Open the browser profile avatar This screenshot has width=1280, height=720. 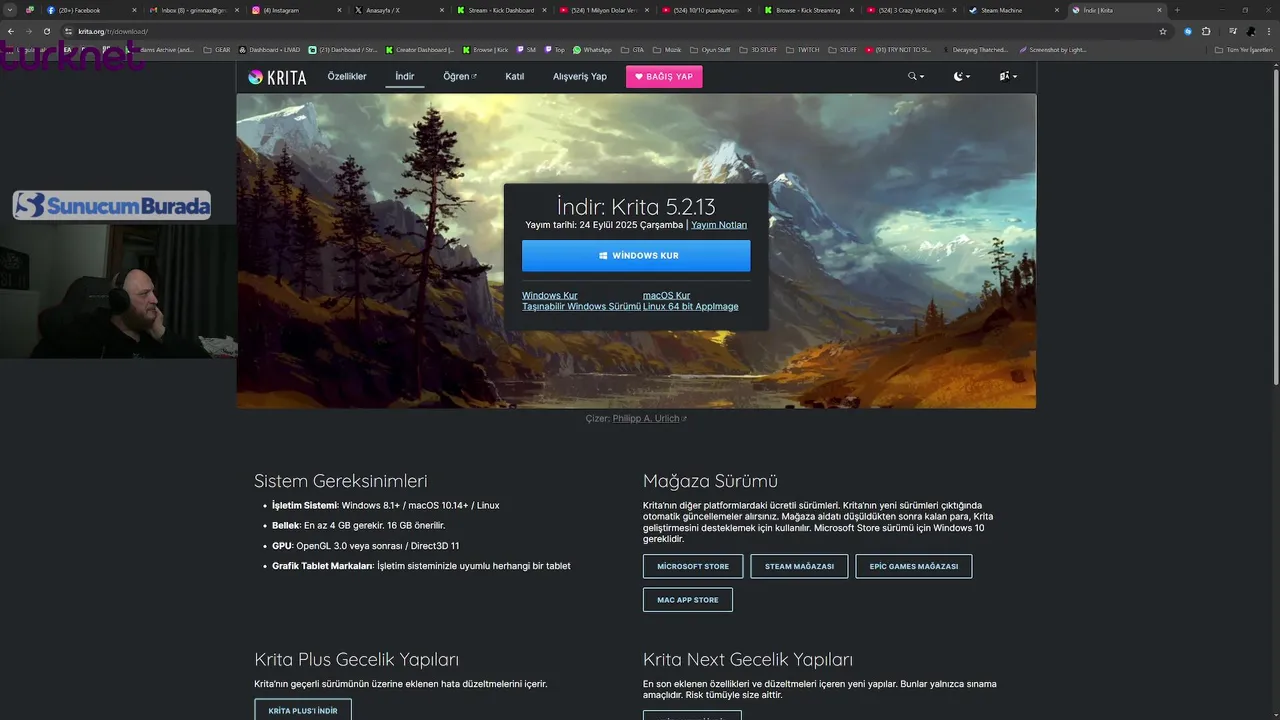(1251, 31)
